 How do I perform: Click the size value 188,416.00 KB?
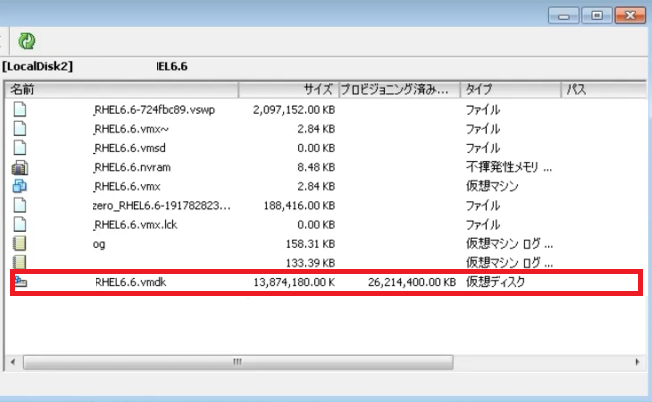[x=299, y=205]
